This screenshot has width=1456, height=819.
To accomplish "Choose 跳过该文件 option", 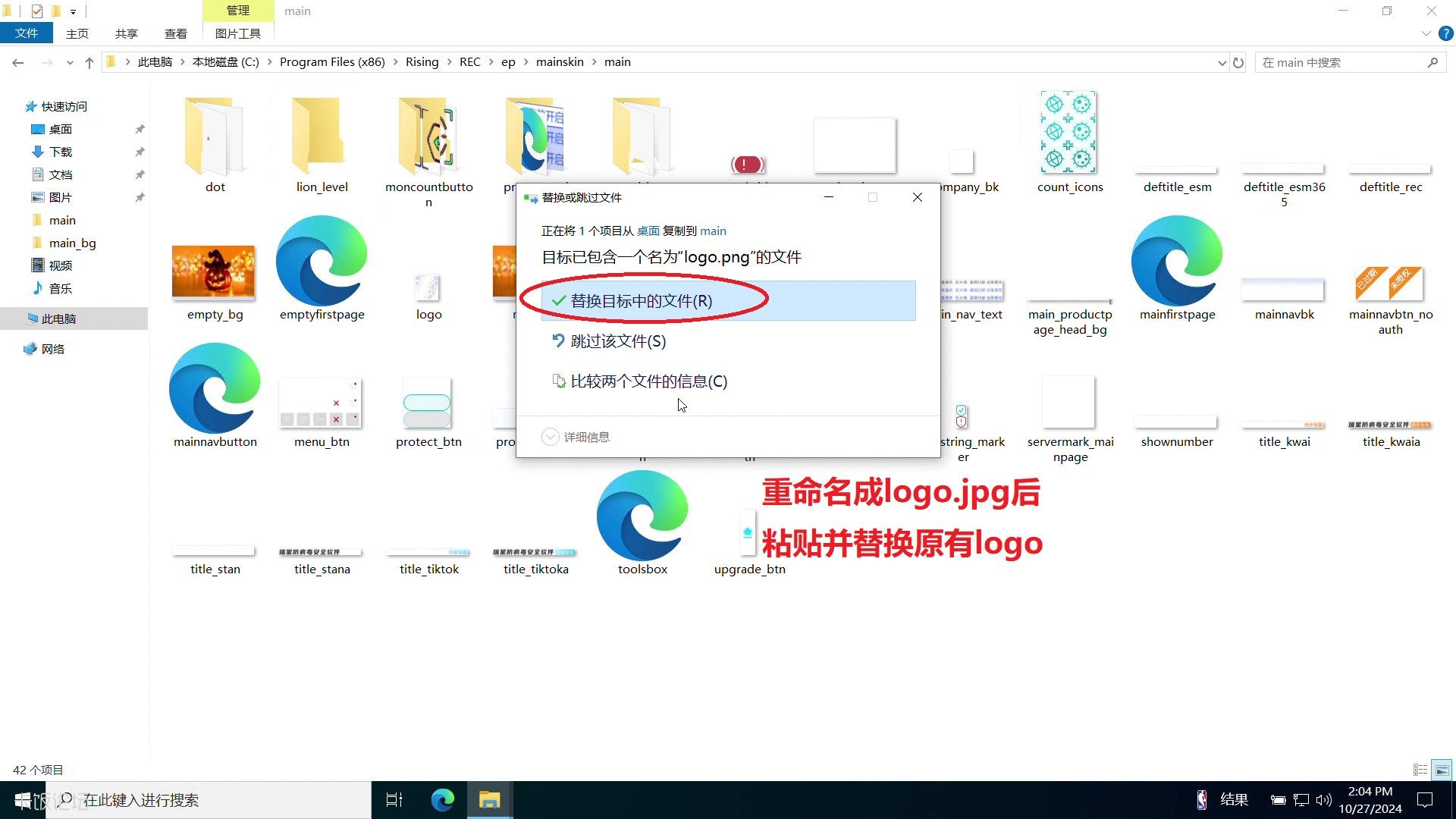I will pyautogui.click(x=729, y=341).
